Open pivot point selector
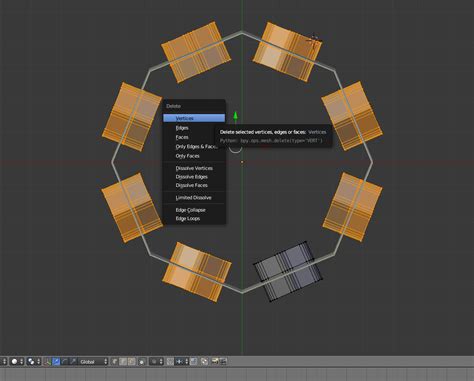 34,362
